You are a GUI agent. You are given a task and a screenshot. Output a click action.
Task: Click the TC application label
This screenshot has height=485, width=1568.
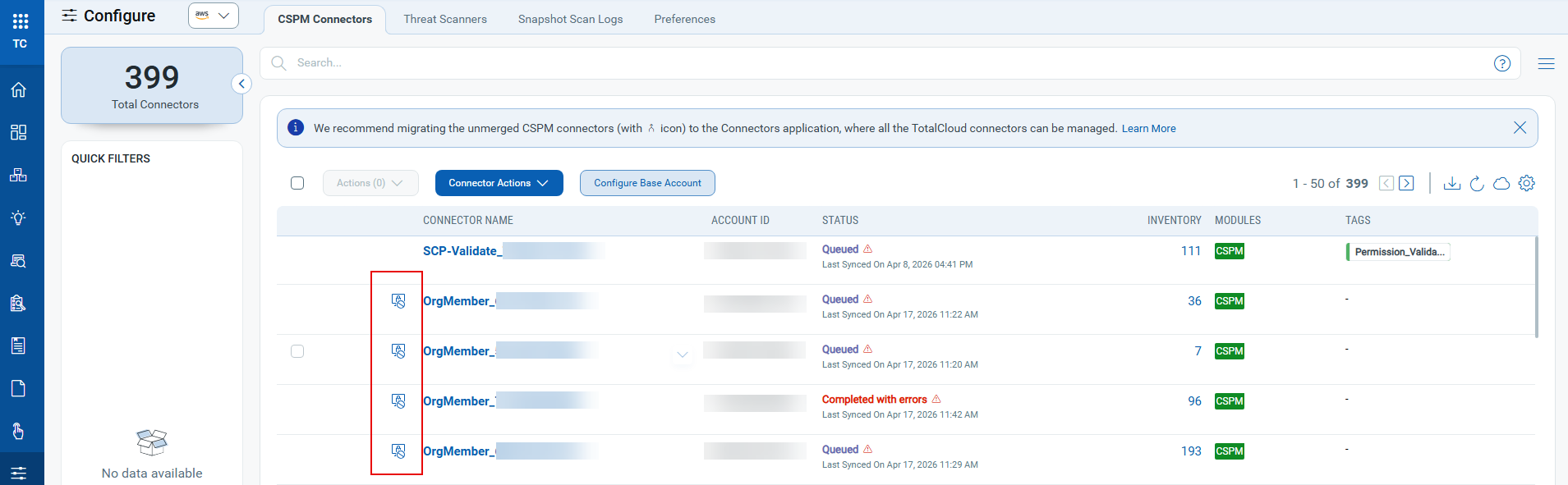[21, 43]
